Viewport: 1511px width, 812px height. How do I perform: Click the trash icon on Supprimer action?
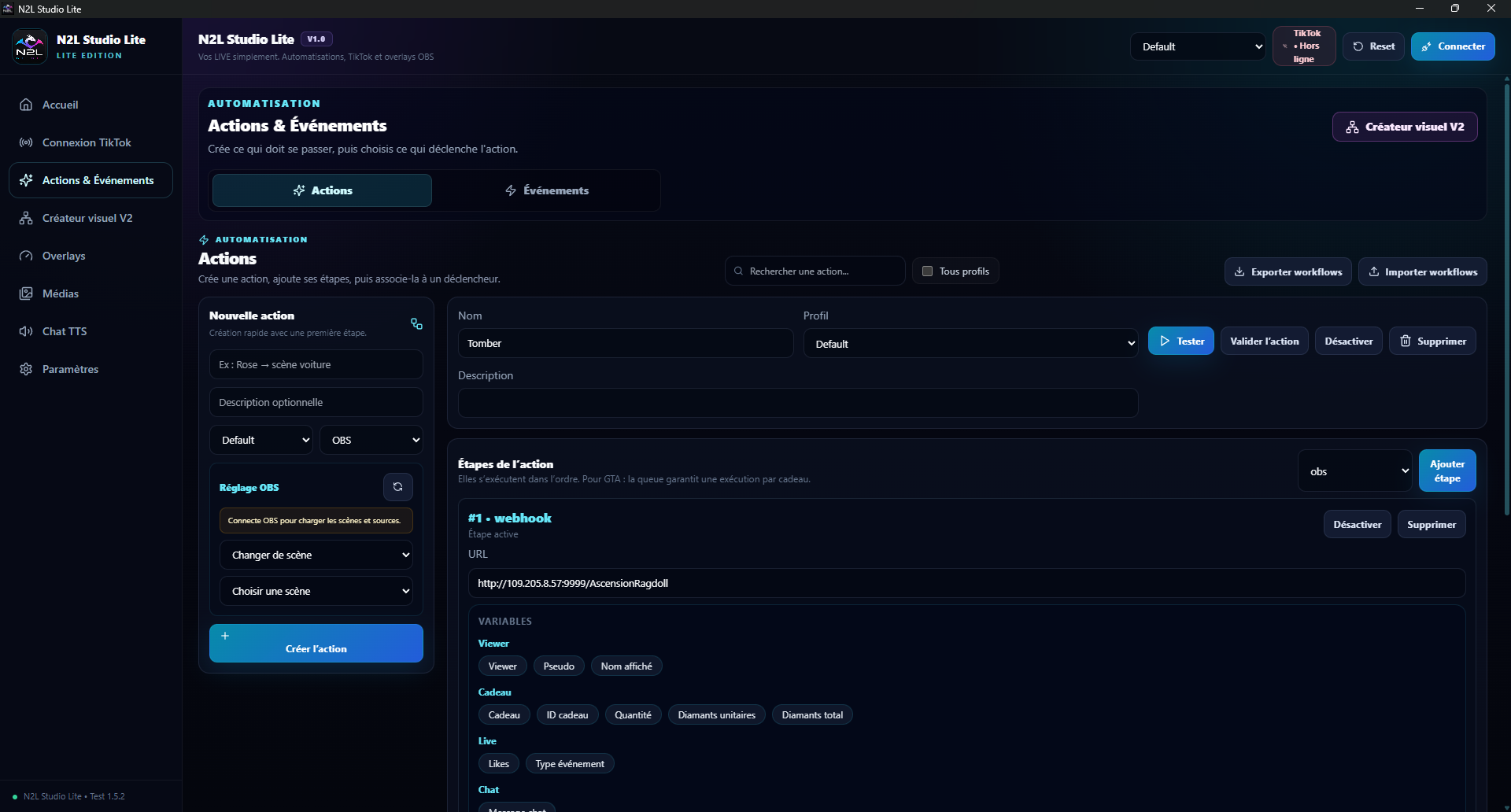pos(1406,341)
